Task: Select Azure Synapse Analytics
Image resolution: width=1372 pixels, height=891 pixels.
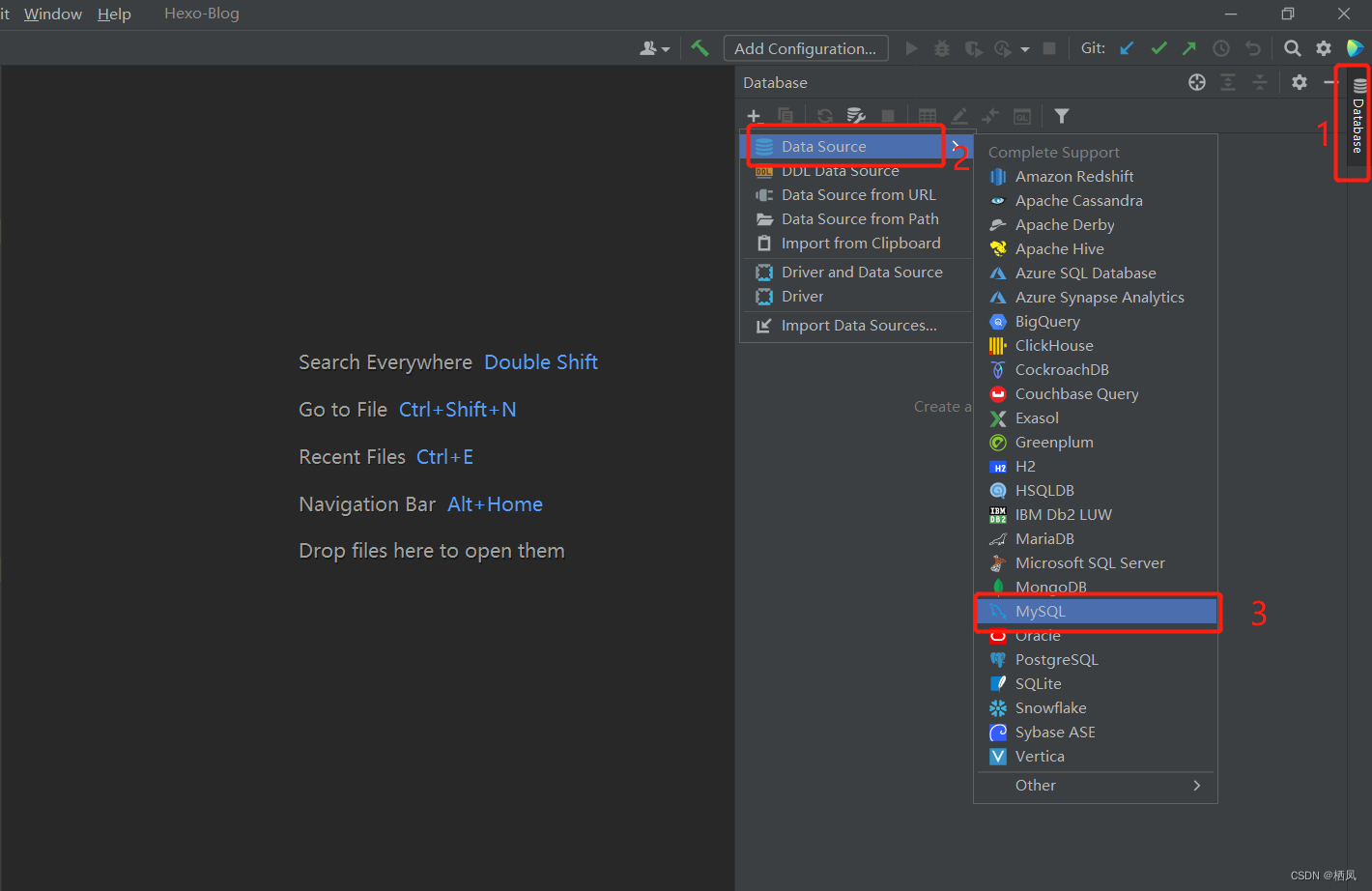Action: pyautogui.click(x=1096, y=297)
